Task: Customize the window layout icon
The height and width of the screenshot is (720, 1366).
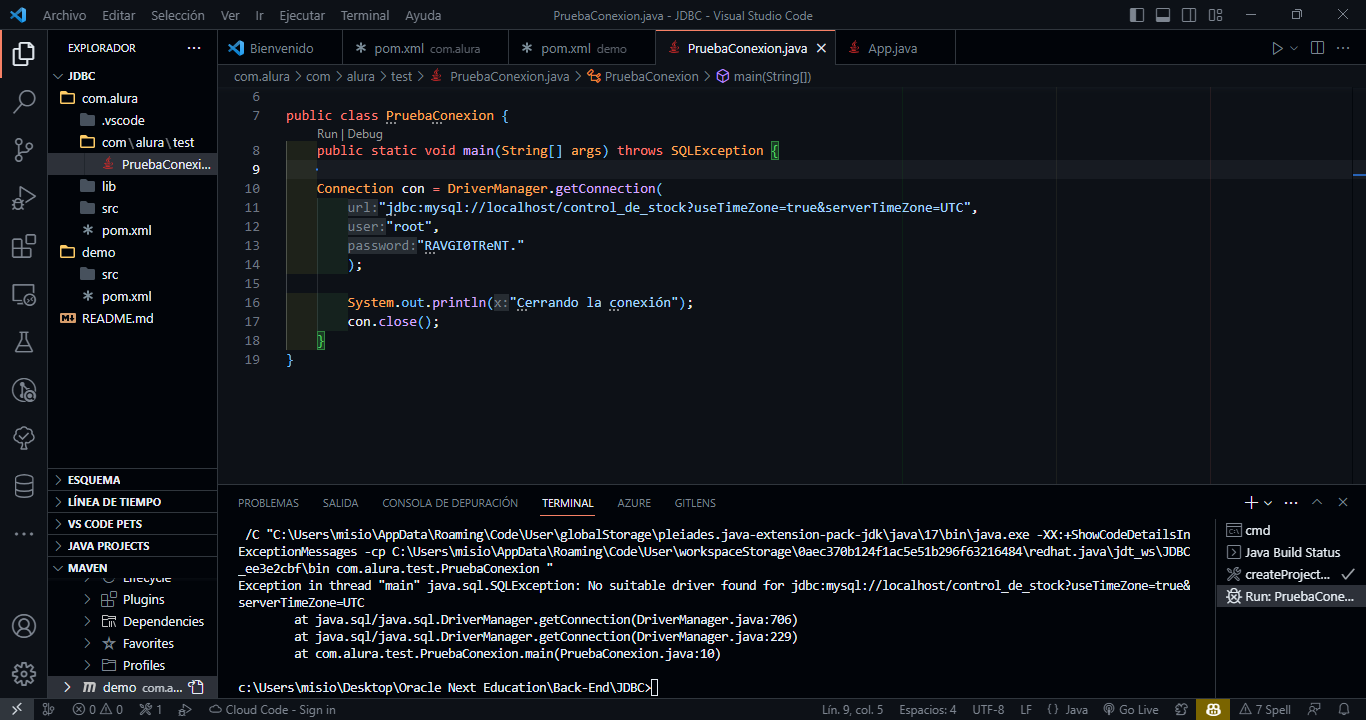Action: point(1215,15)
